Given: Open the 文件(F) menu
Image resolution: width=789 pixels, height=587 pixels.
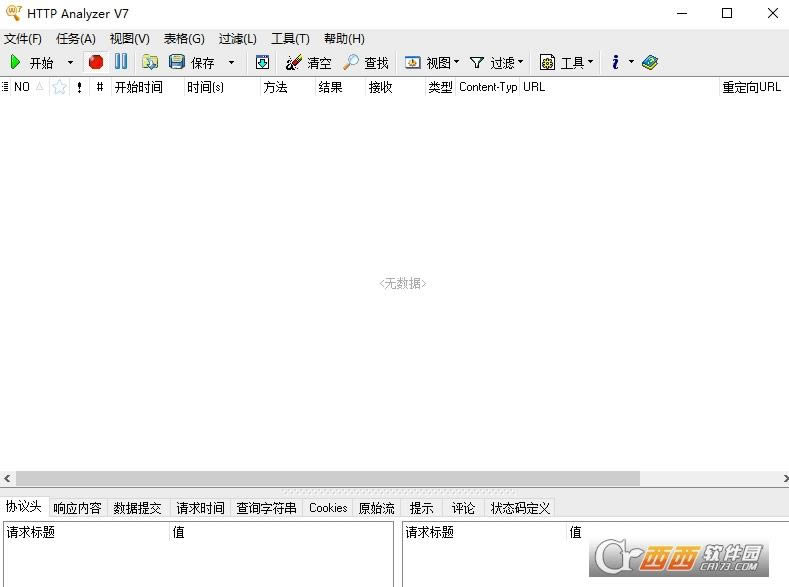Looking at the screenshot, I should pos(23,39).
